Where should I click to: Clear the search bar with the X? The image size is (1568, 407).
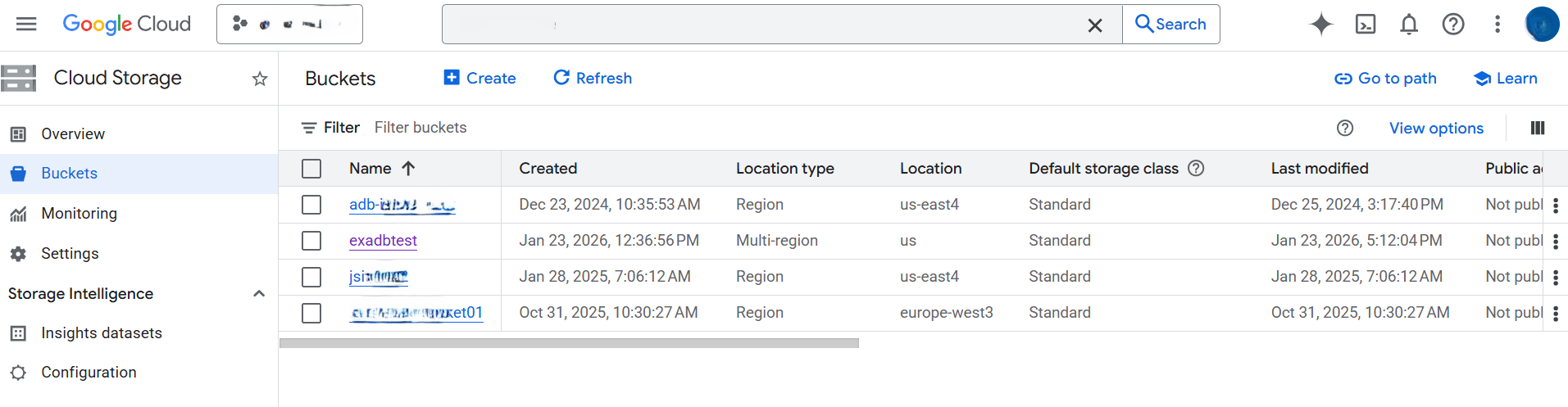1095,25
